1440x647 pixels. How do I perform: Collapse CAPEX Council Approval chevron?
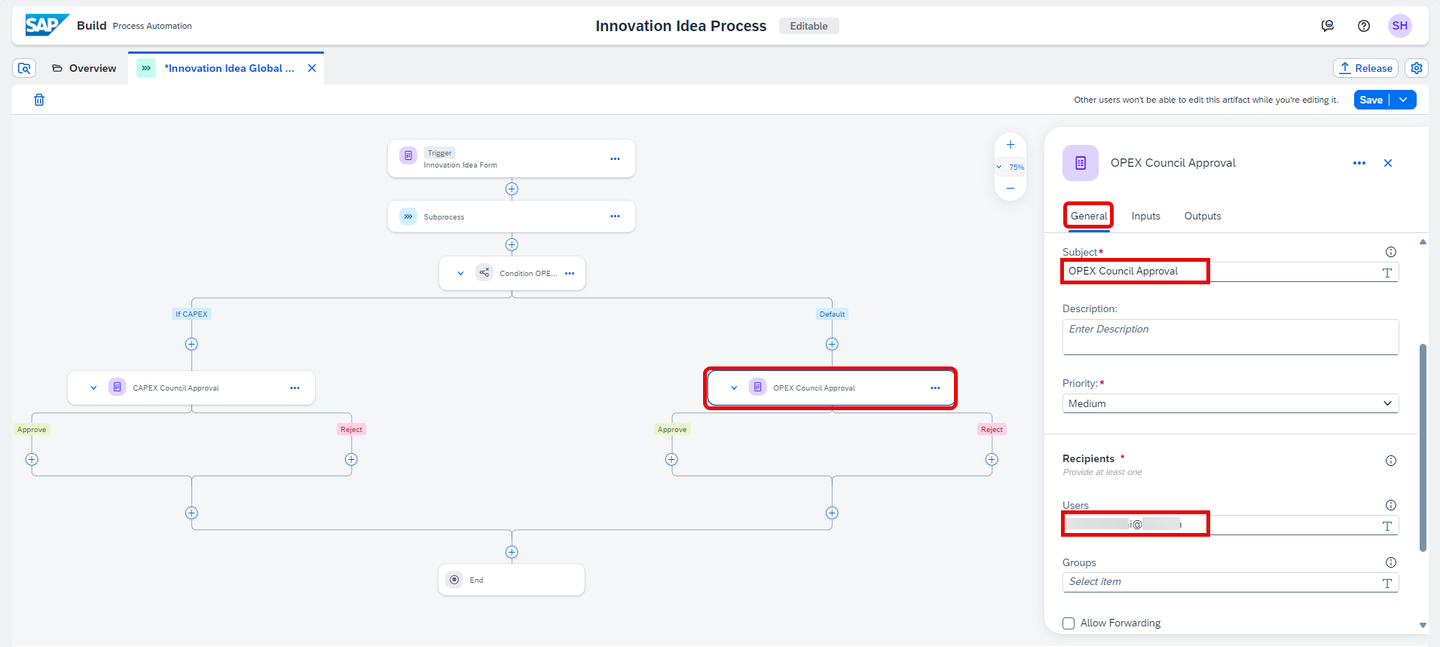[94, 388]
